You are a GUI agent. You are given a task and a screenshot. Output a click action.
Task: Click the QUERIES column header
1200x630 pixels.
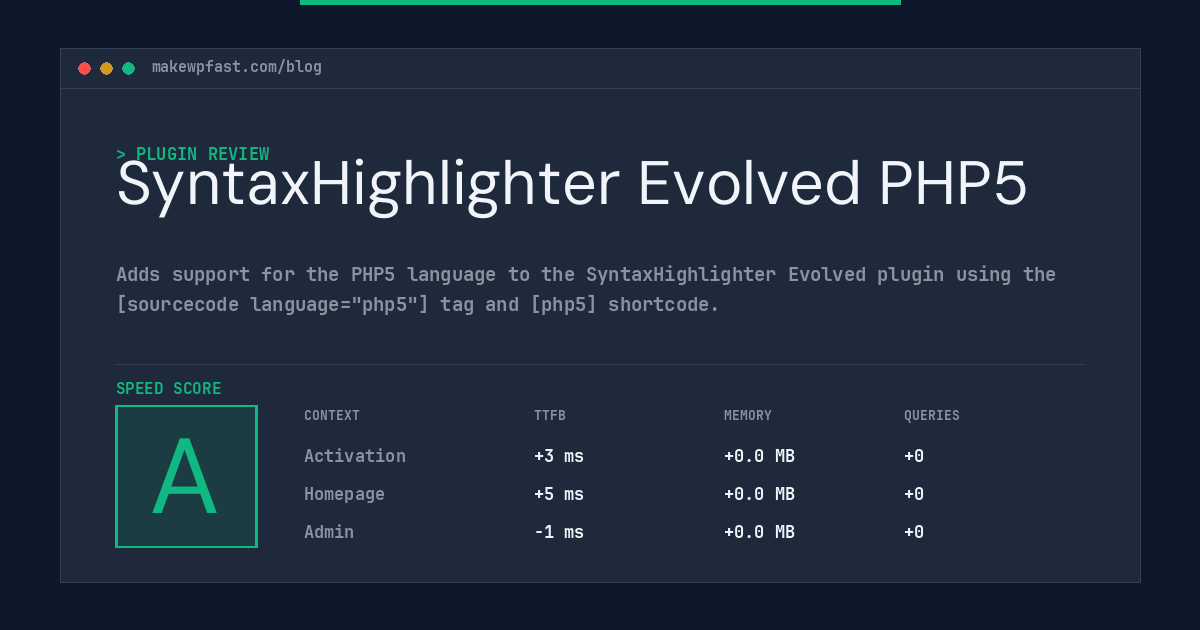click(x=932, y=416)
